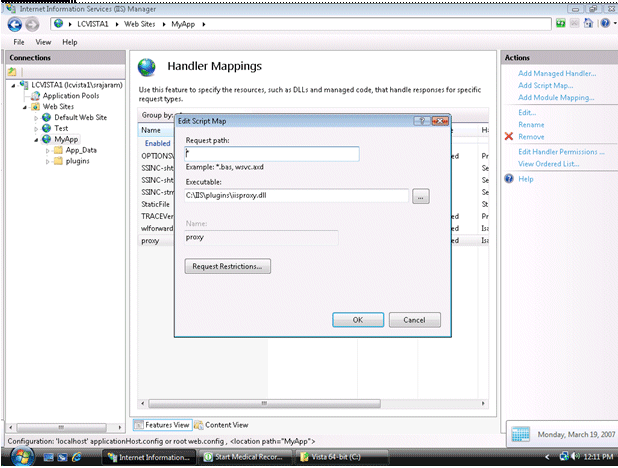
Task: Open Internet Explorer from quick launch
Action: pyautogui.click(x=76, y=457)
